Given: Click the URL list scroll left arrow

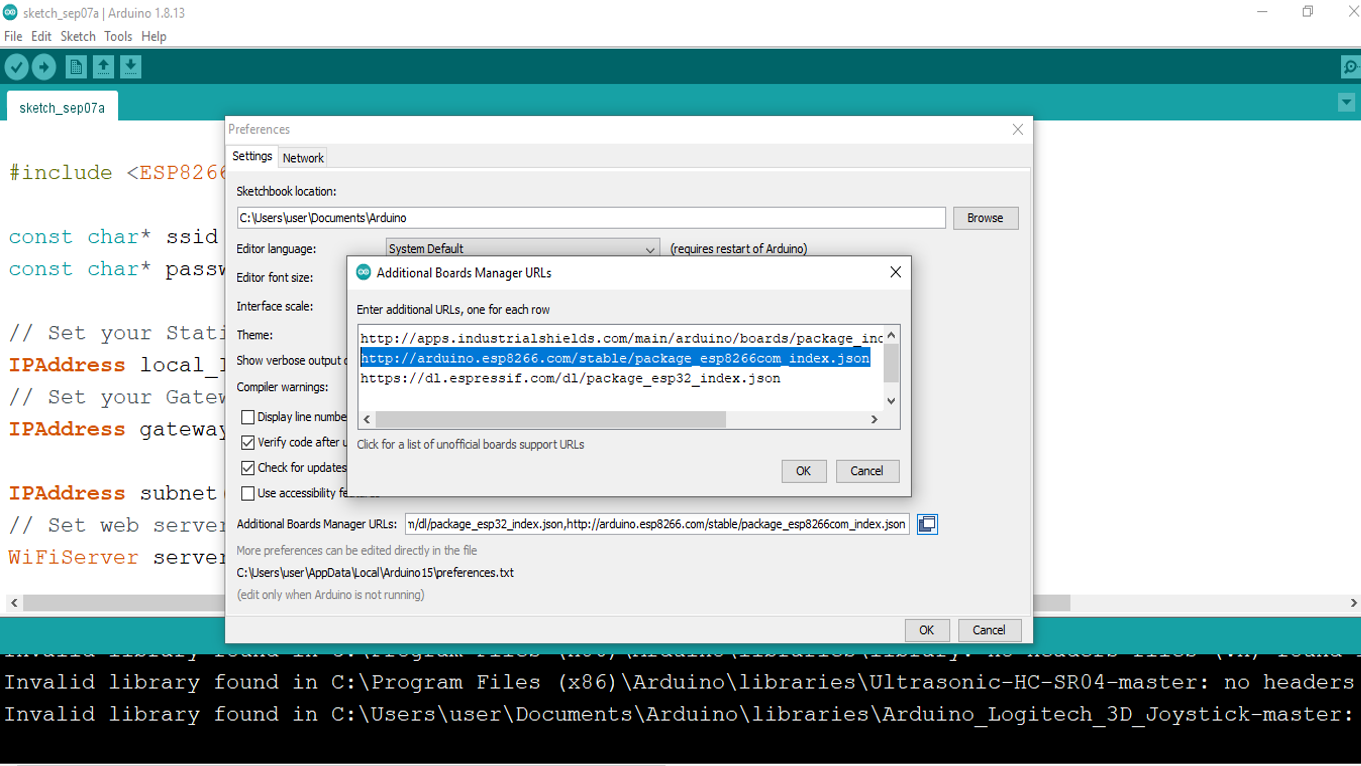Looking at the screenshot, I should [x=367, y=419].
